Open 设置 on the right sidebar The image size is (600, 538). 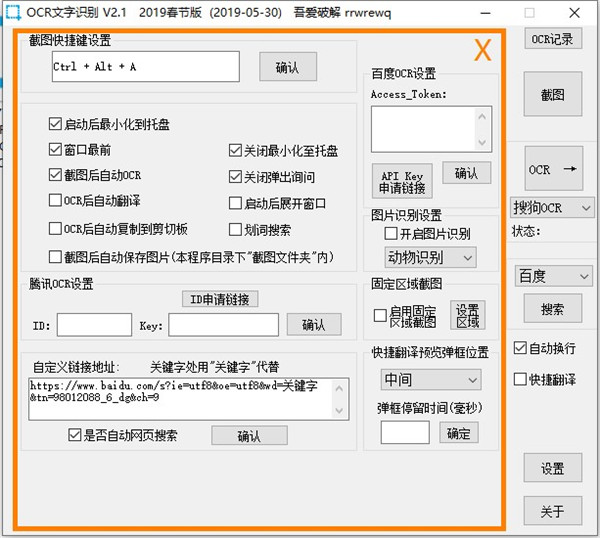click(553, 468)
